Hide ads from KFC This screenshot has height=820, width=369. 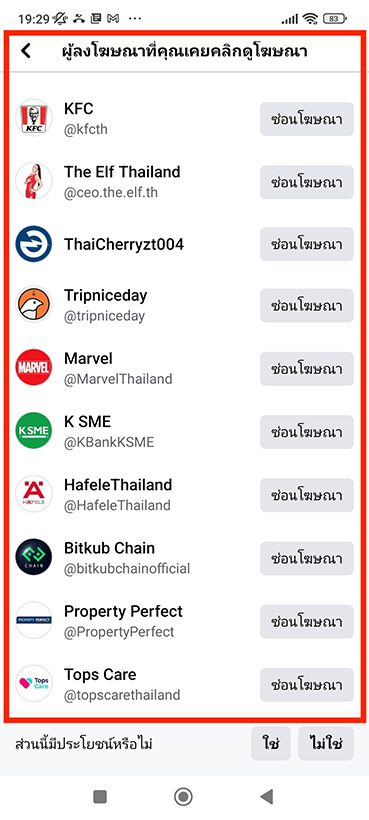(x=307, y=119)
